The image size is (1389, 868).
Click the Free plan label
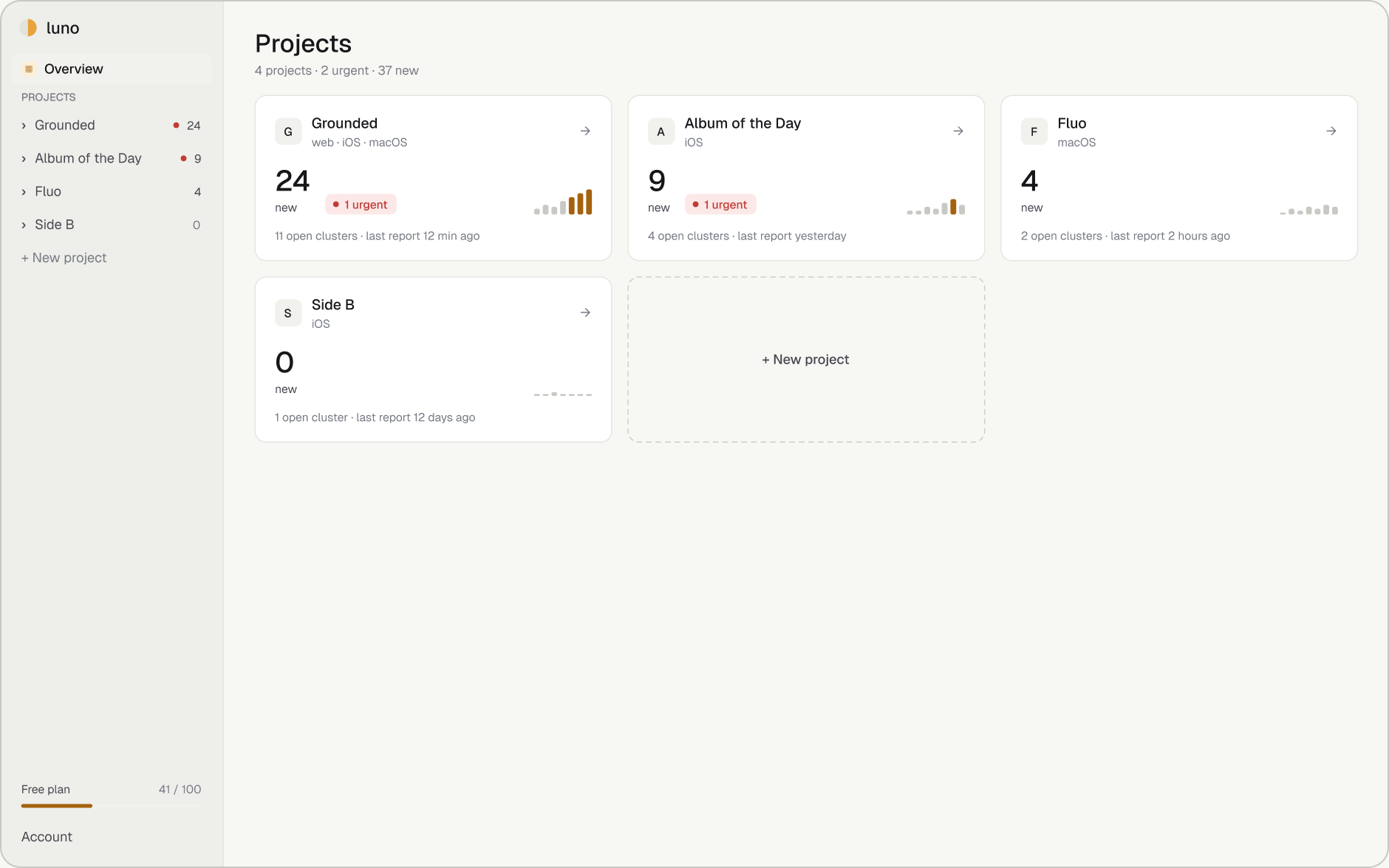coord(46,790)
